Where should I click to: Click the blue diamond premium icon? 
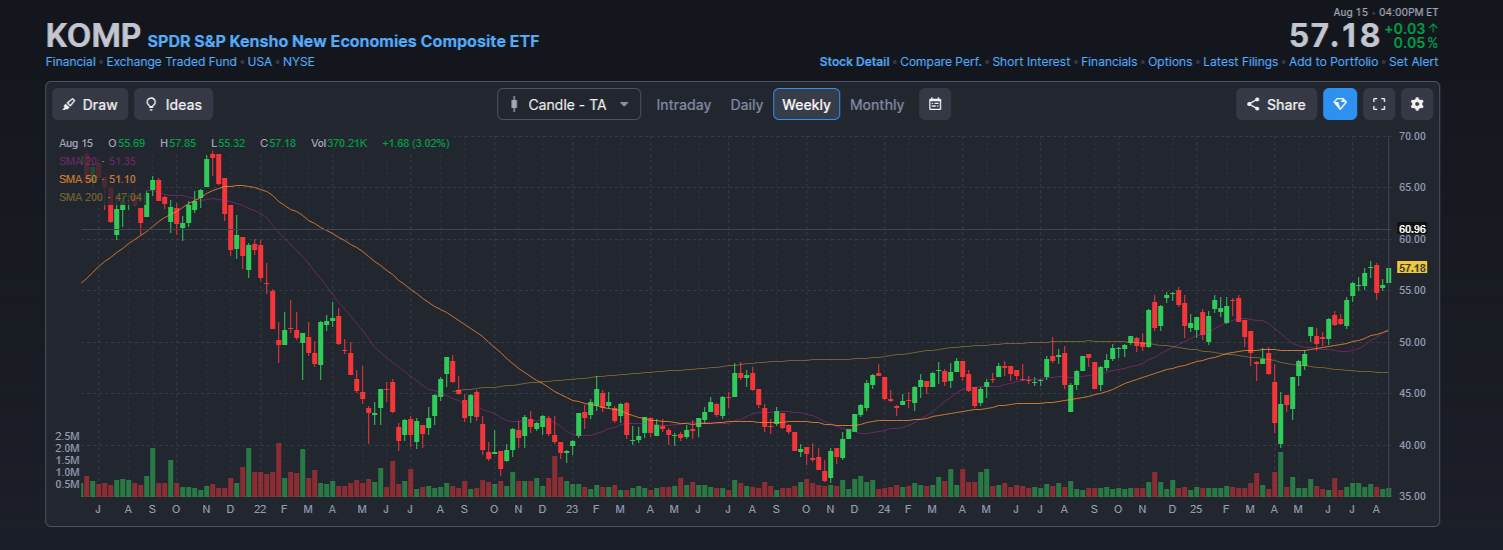pyautogui.click(x=1340, y=104)
